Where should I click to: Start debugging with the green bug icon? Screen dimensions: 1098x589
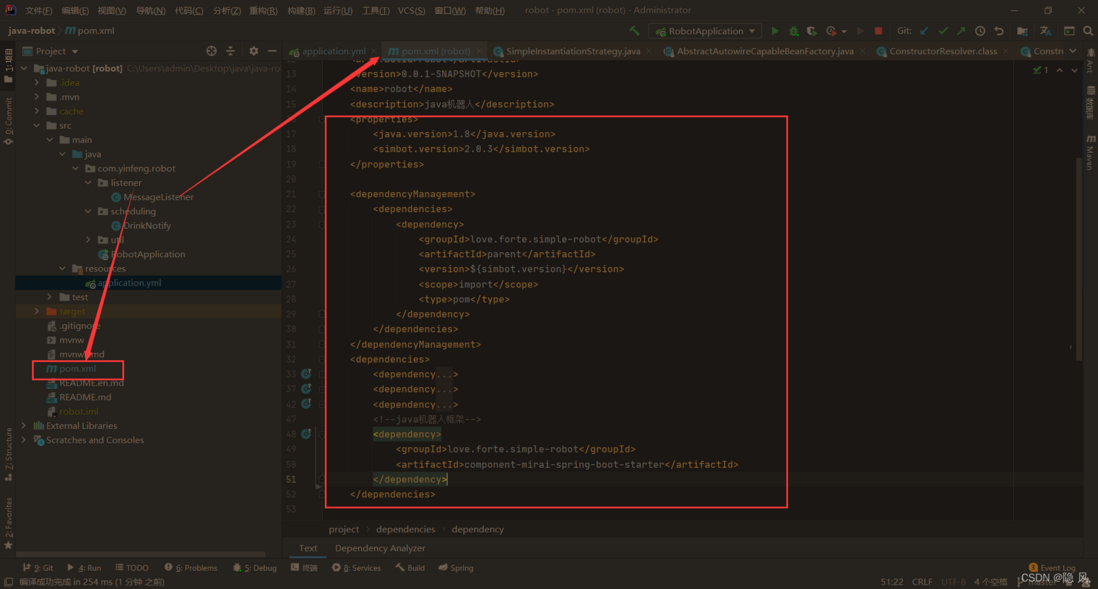point(793,31)
